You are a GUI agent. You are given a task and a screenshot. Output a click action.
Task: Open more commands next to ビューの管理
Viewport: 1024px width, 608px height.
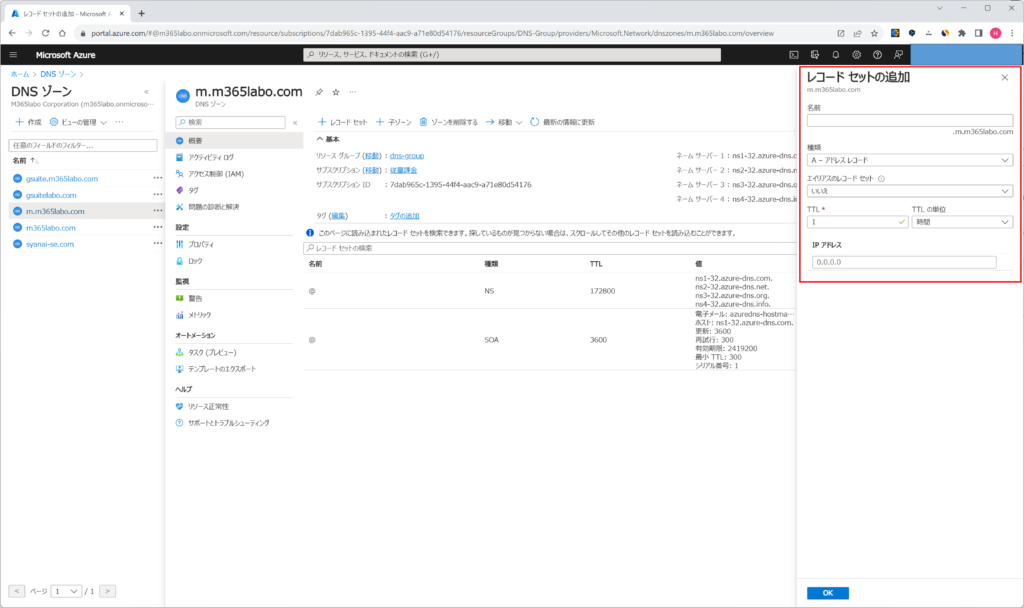(x=120, y=122)
